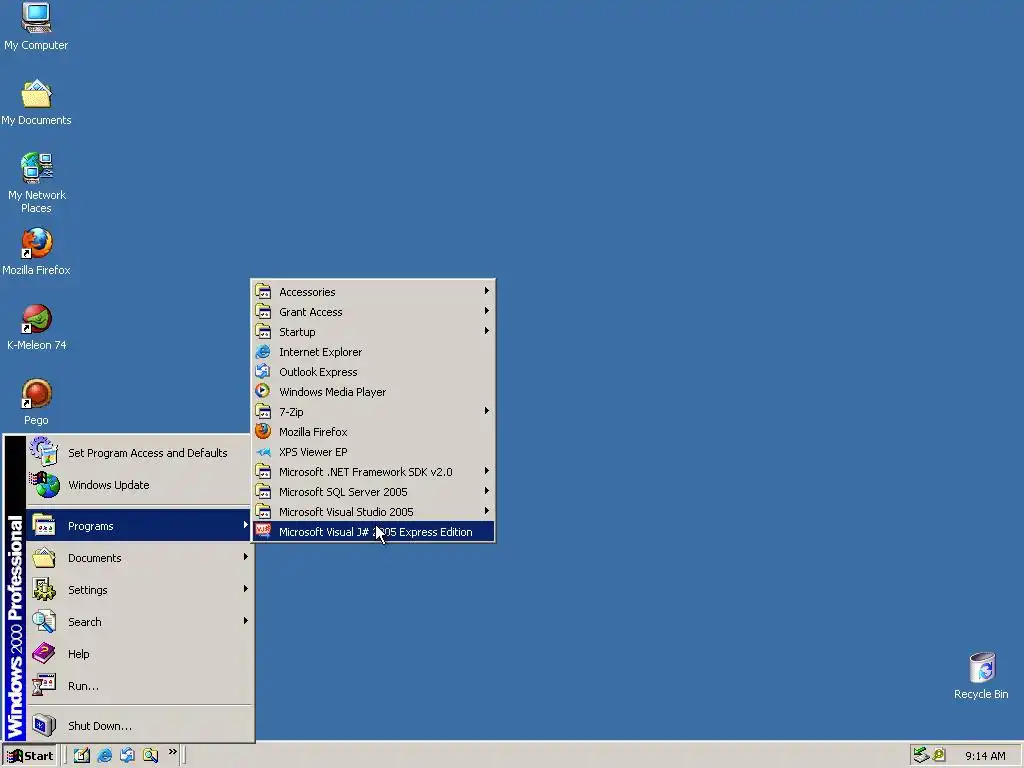Click Show Desktop quick launch icon

click(x=82, y=755)
